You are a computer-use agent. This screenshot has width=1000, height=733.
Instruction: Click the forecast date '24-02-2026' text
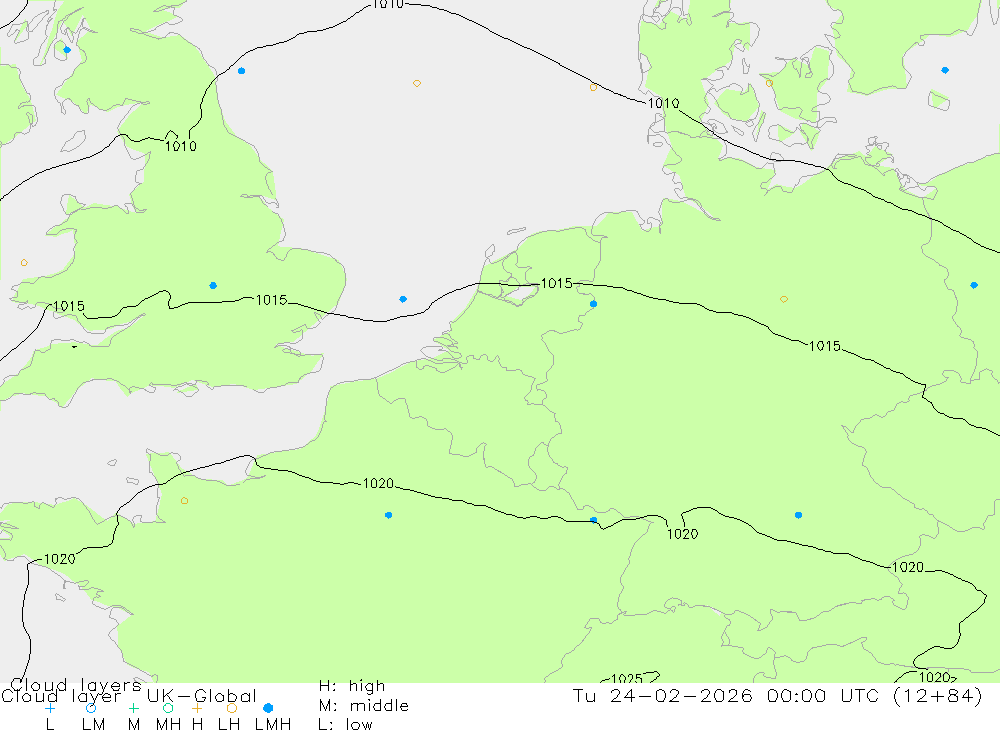681,696
